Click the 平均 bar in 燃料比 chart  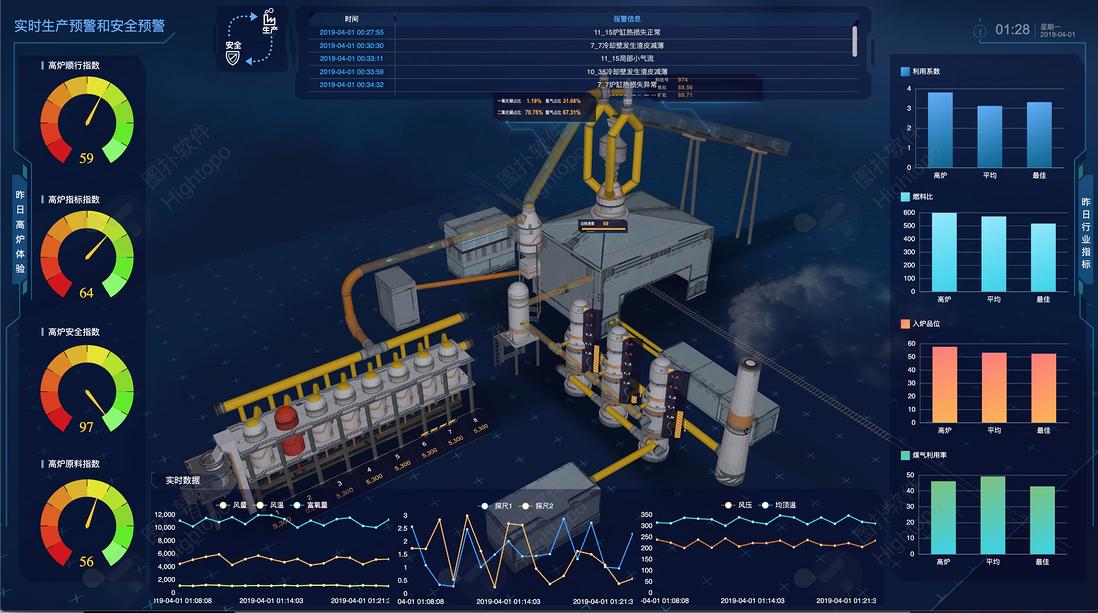(994, 254)
